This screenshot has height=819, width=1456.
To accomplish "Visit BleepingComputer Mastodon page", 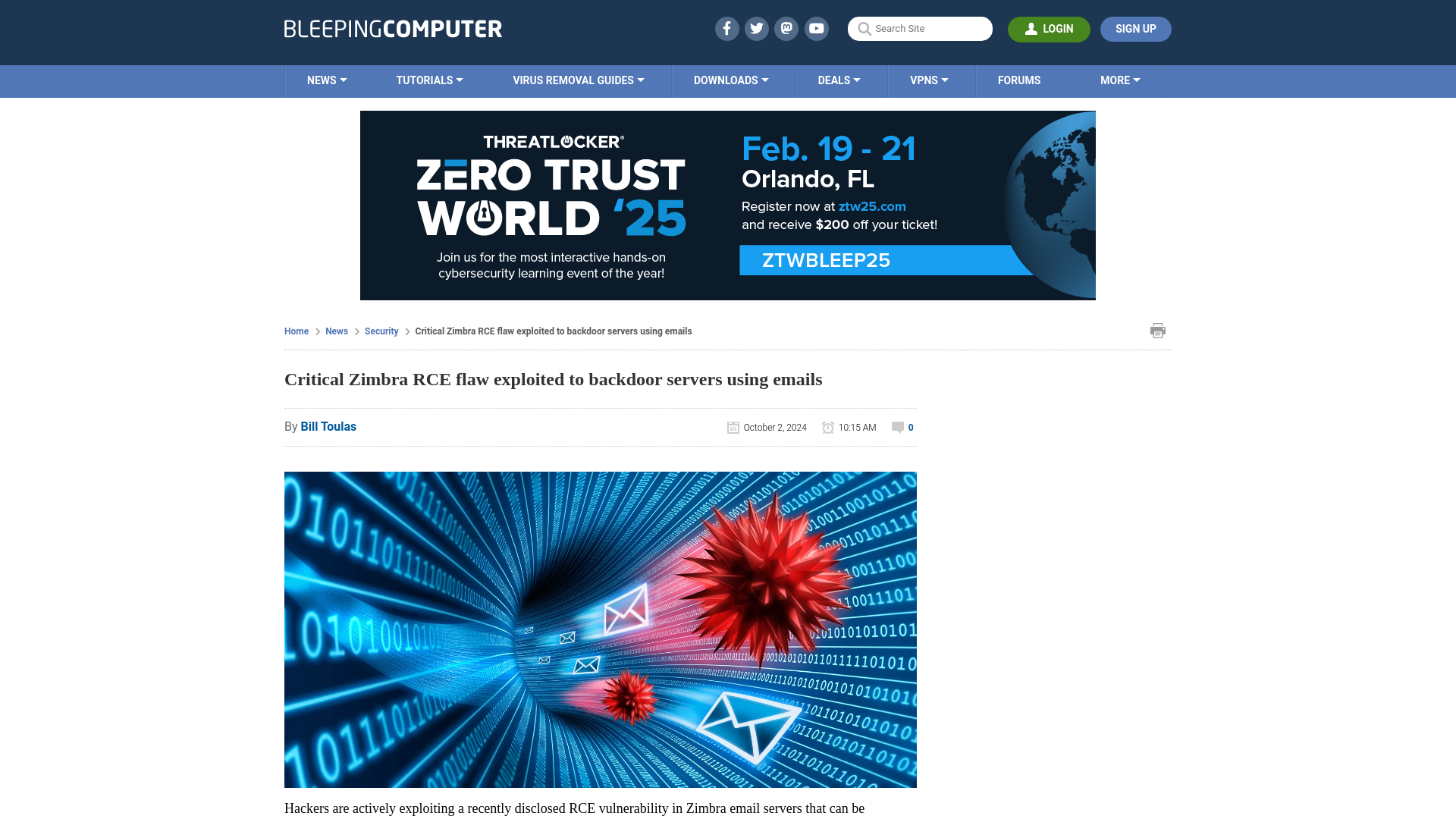I will pyautogui.click(x=787, y=28).
